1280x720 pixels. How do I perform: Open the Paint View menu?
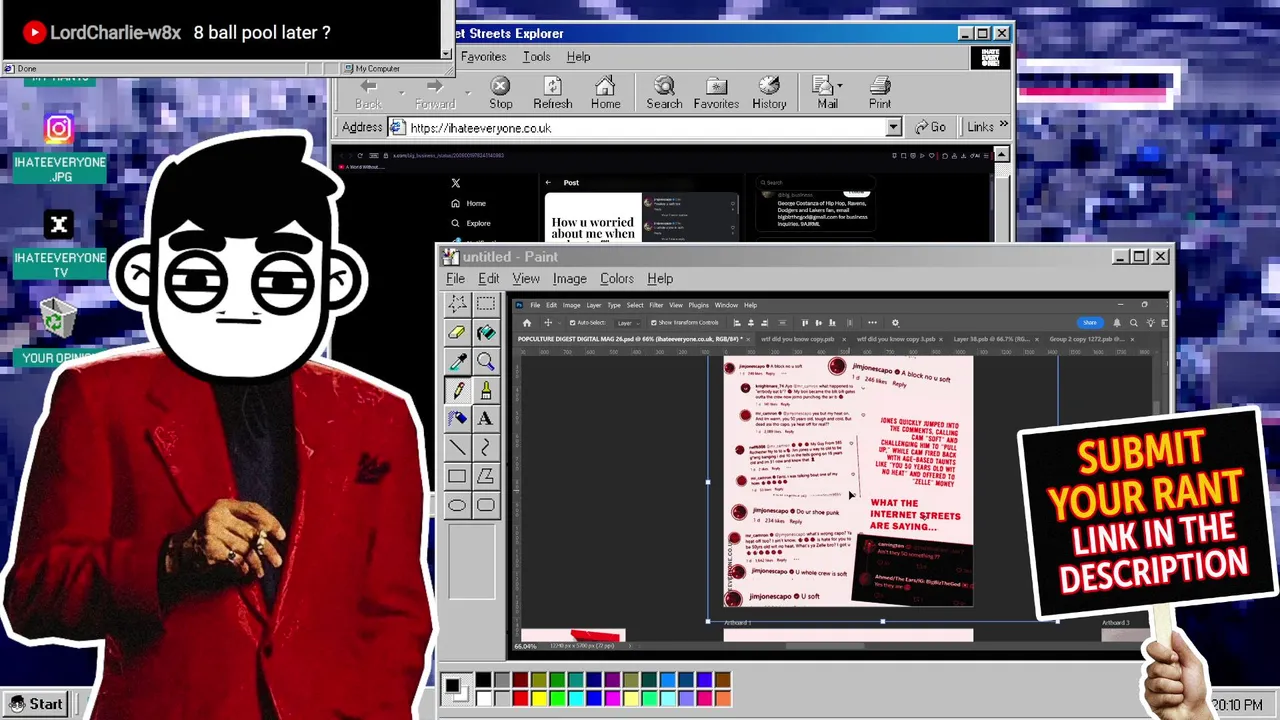(526, 279)
